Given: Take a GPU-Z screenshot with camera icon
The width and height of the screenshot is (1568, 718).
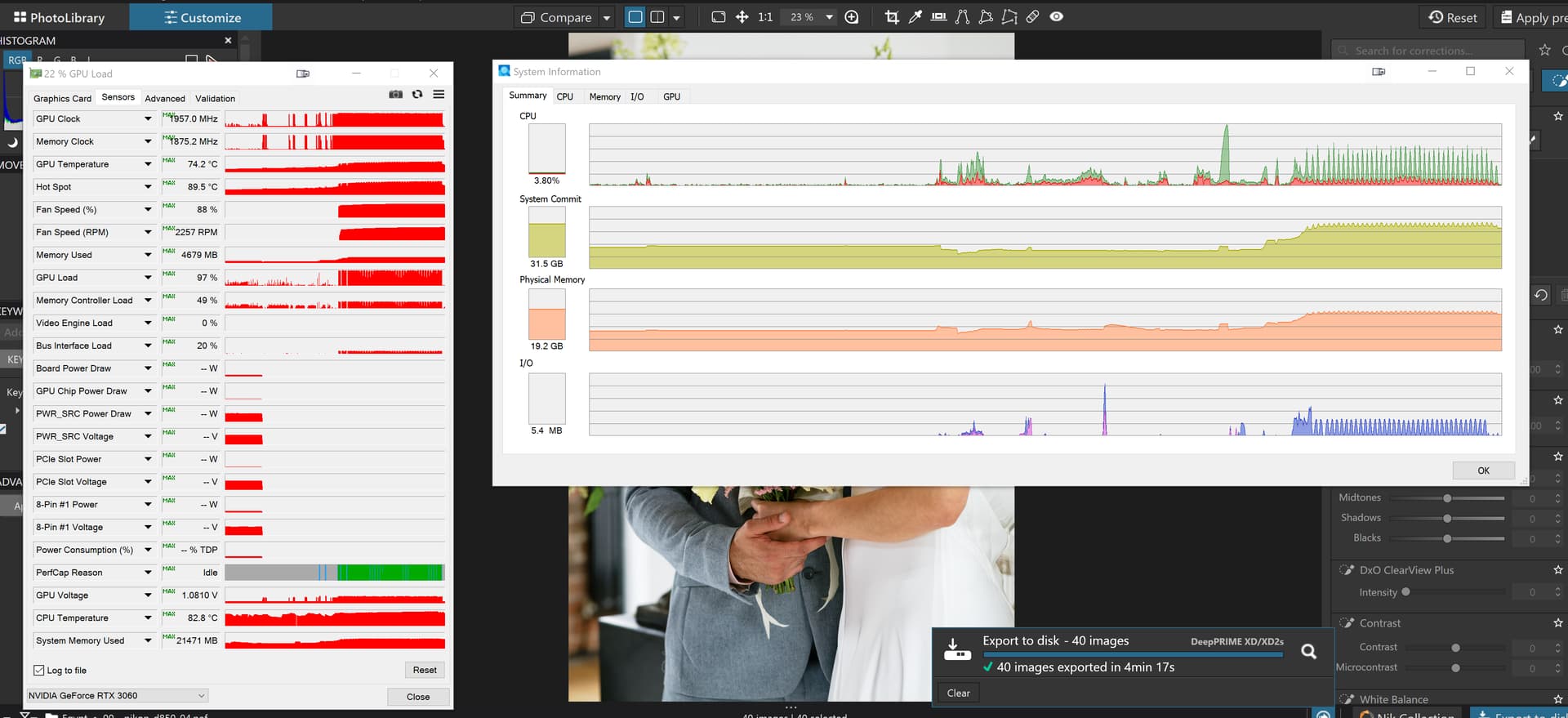Looking at the screenshot, I should click(396, 95).
